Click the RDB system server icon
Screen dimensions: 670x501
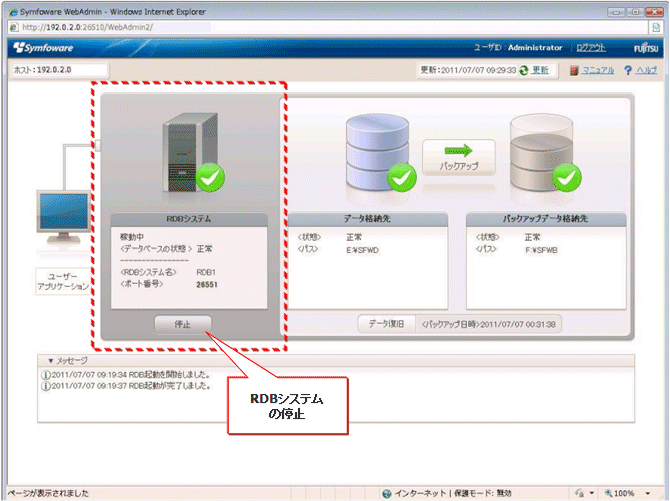(x=190, y=152)
